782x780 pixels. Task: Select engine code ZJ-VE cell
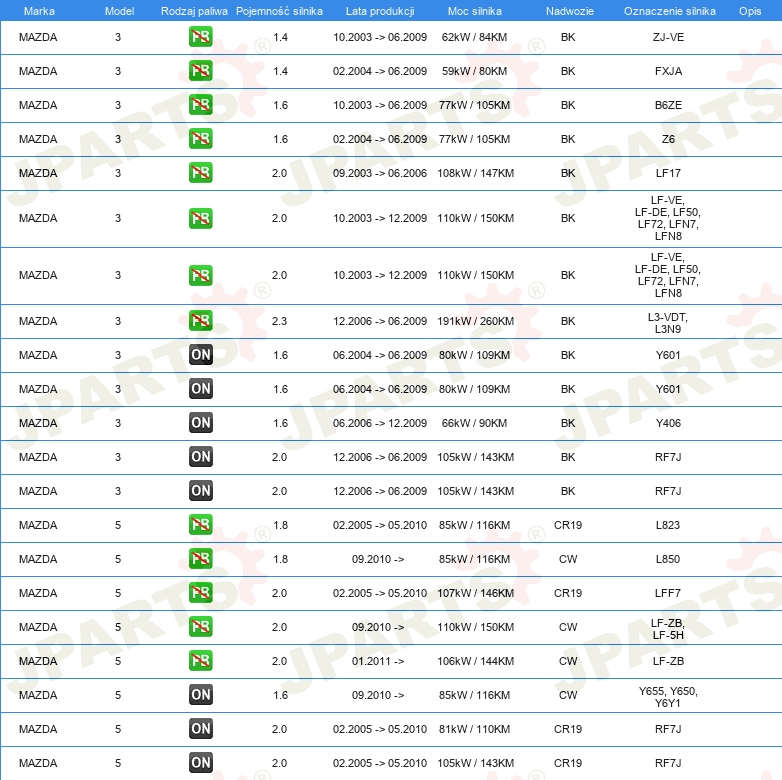668,37
